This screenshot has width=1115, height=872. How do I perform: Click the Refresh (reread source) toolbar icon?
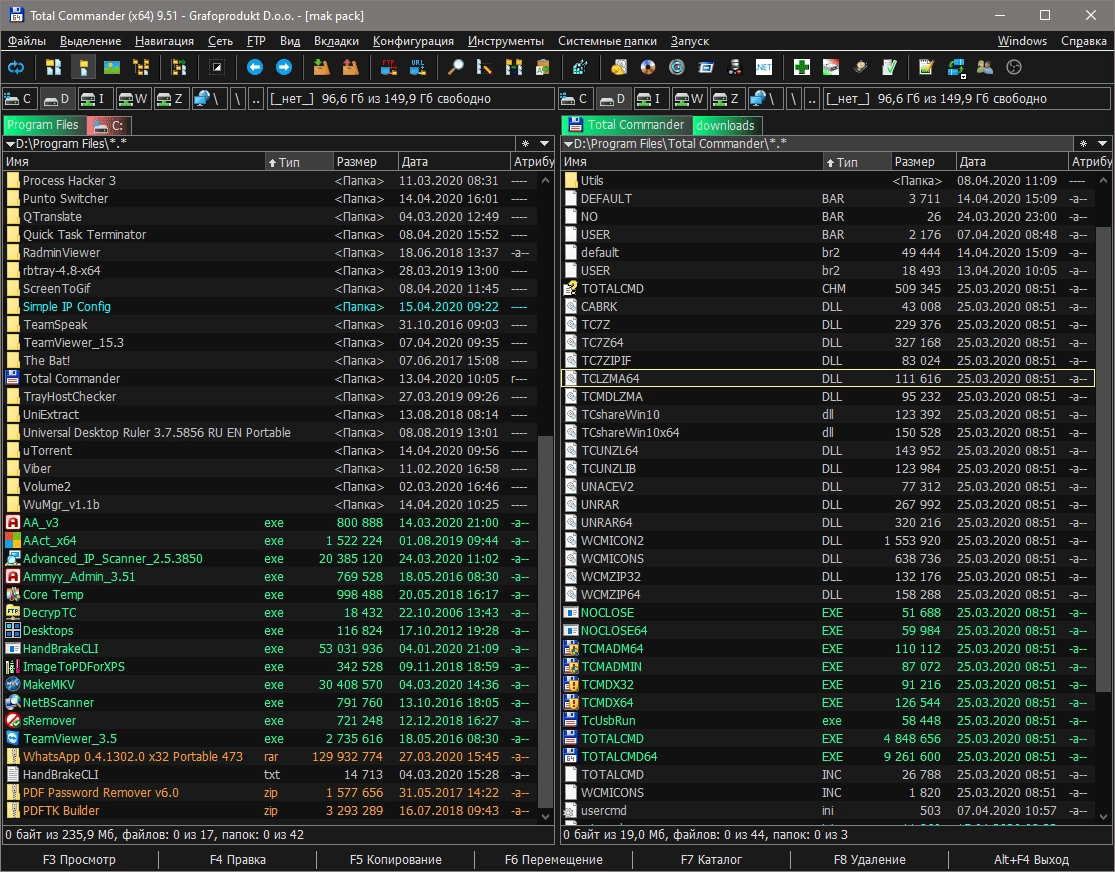click(x=16, y=68)
